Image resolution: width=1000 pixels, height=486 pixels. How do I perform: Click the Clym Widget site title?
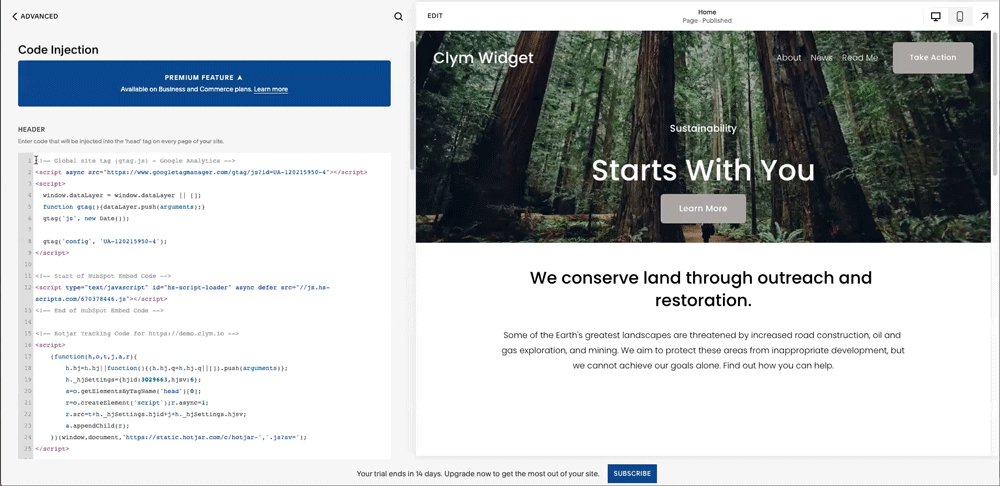pos(483,58)
